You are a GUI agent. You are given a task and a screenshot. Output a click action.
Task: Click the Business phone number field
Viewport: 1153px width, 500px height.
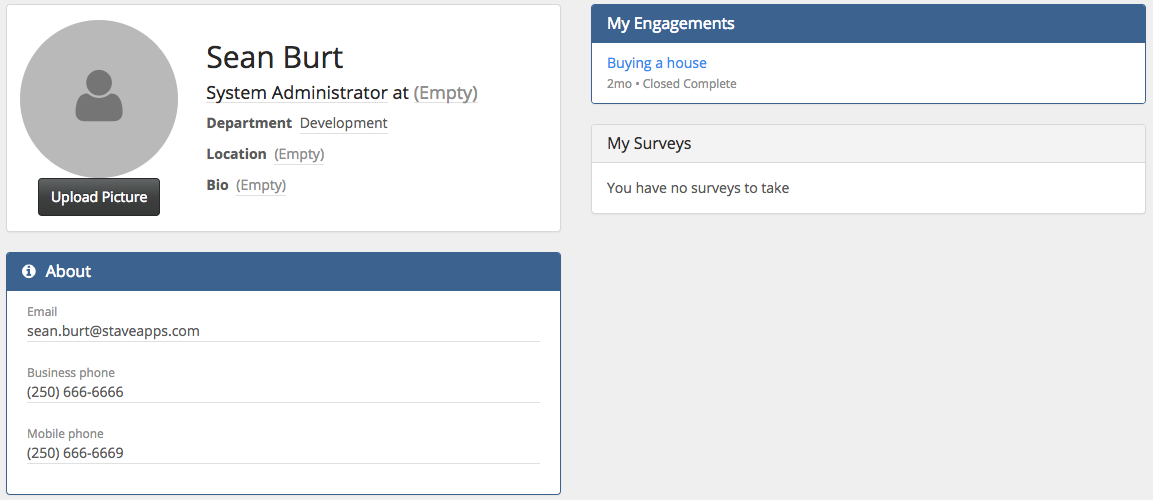pyautogui.click(x=75, y=392)
